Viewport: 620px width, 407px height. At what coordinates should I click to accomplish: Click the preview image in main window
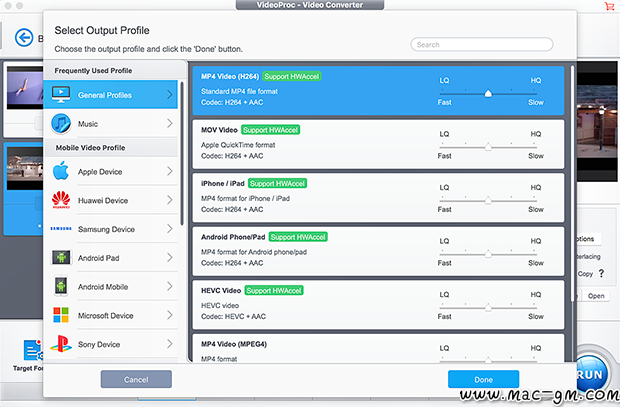coord(597,121)
